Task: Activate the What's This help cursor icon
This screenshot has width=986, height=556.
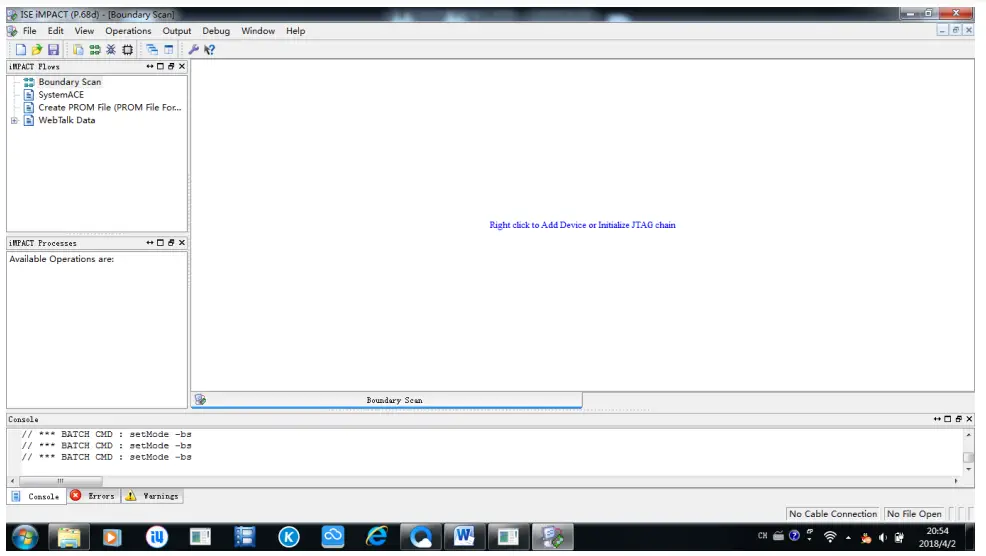Action: pyautogui.click(x=209, y=50)
